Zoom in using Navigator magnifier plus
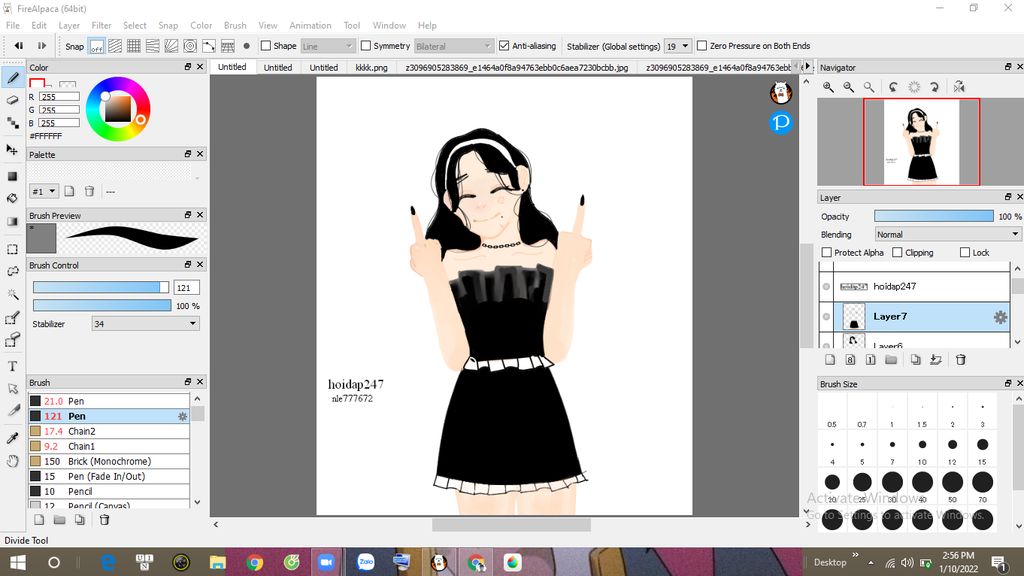The image size is (1024, 576). (x=828, y=87)
